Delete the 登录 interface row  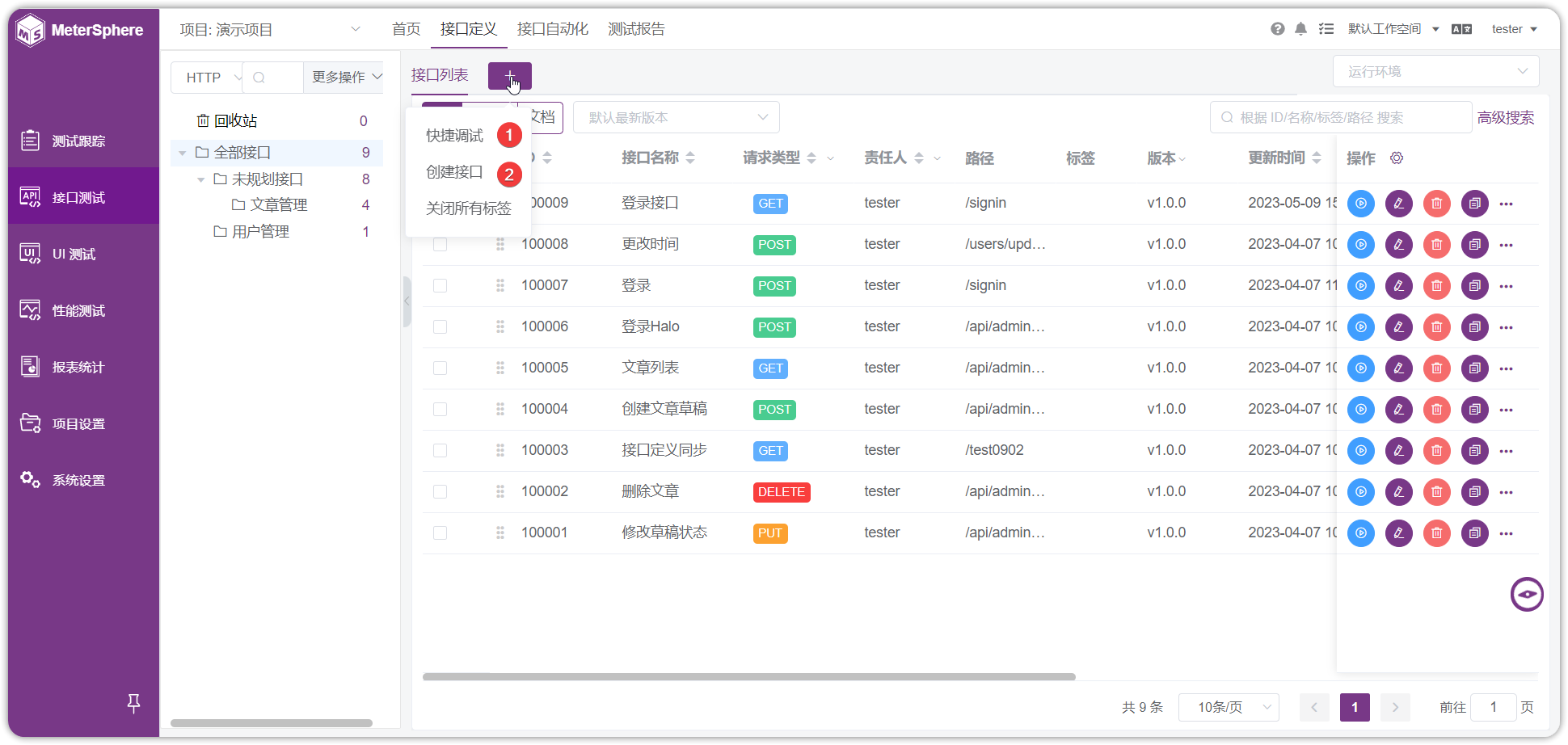coord(1437,286)
